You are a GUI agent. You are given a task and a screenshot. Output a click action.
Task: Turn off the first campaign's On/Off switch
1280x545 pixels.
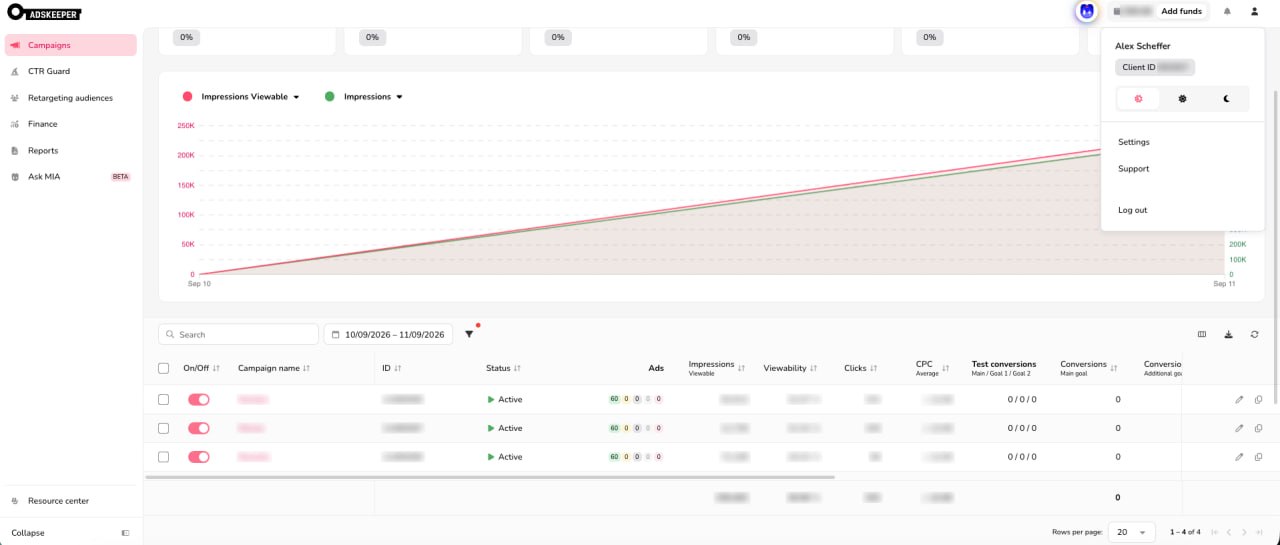[199, 399]
